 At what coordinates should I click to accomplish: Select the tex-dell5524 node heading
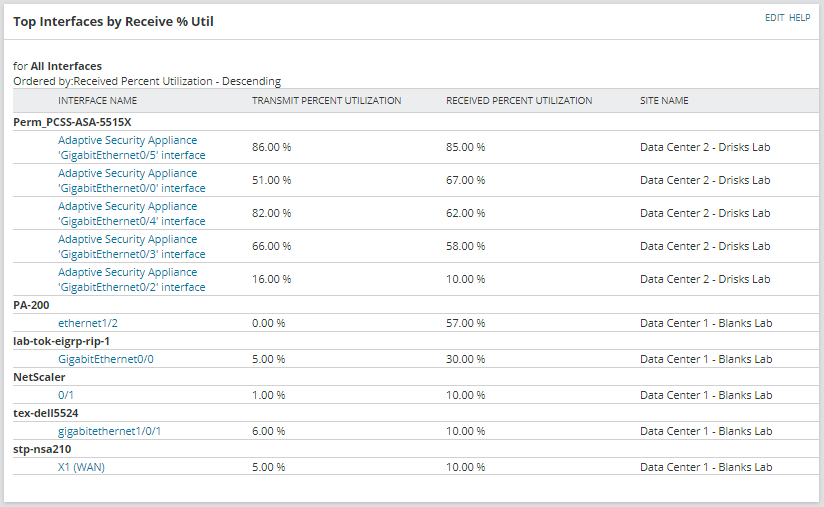(46, 413)
